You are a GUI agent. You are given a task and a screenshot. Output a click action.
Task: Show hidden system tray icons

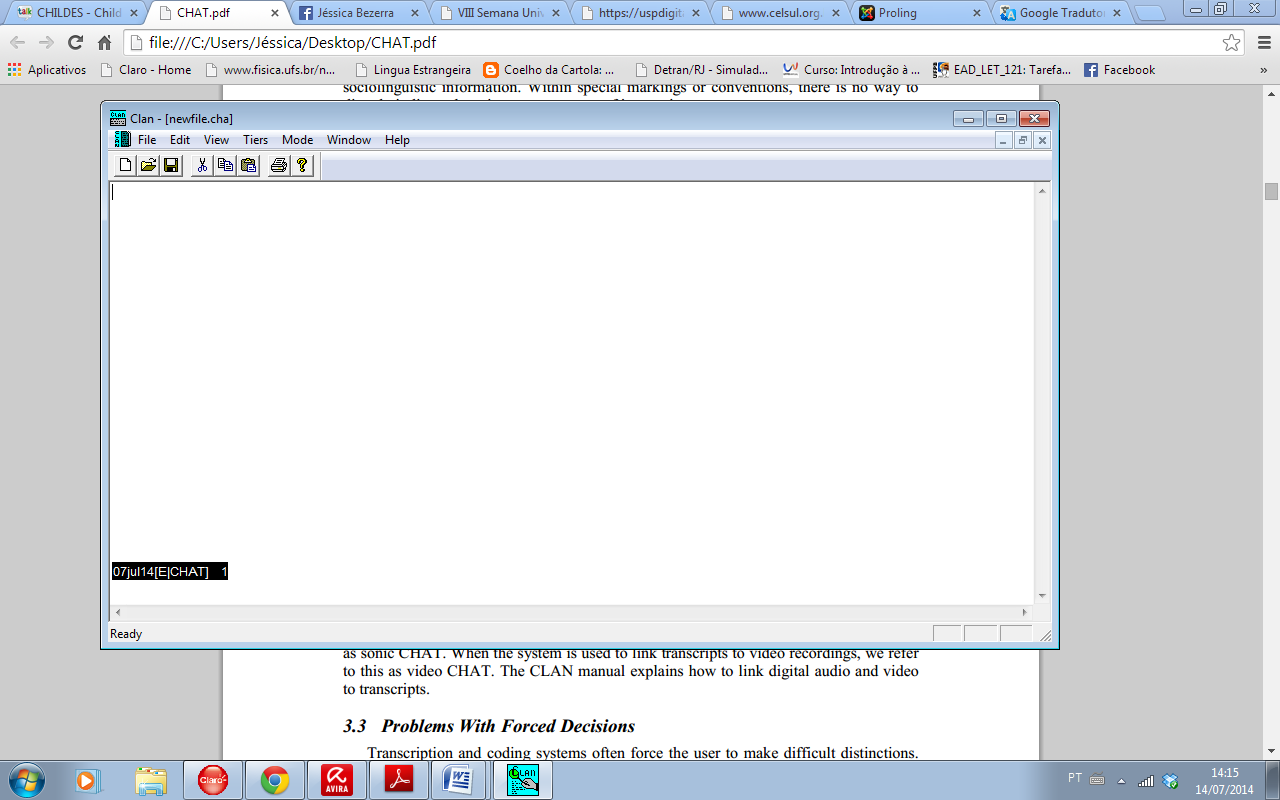click(x=1121, y=780)
